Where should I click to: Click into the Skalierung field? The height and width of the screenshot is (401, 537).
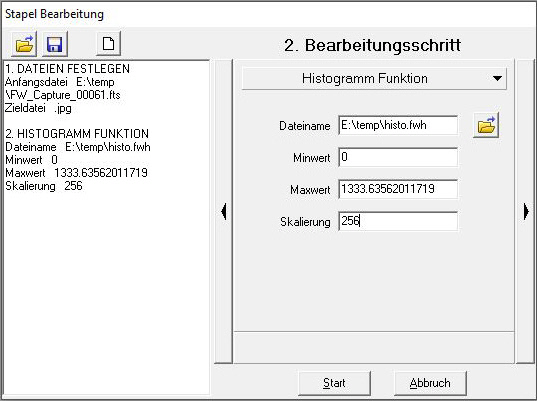[x=398, y=221]
